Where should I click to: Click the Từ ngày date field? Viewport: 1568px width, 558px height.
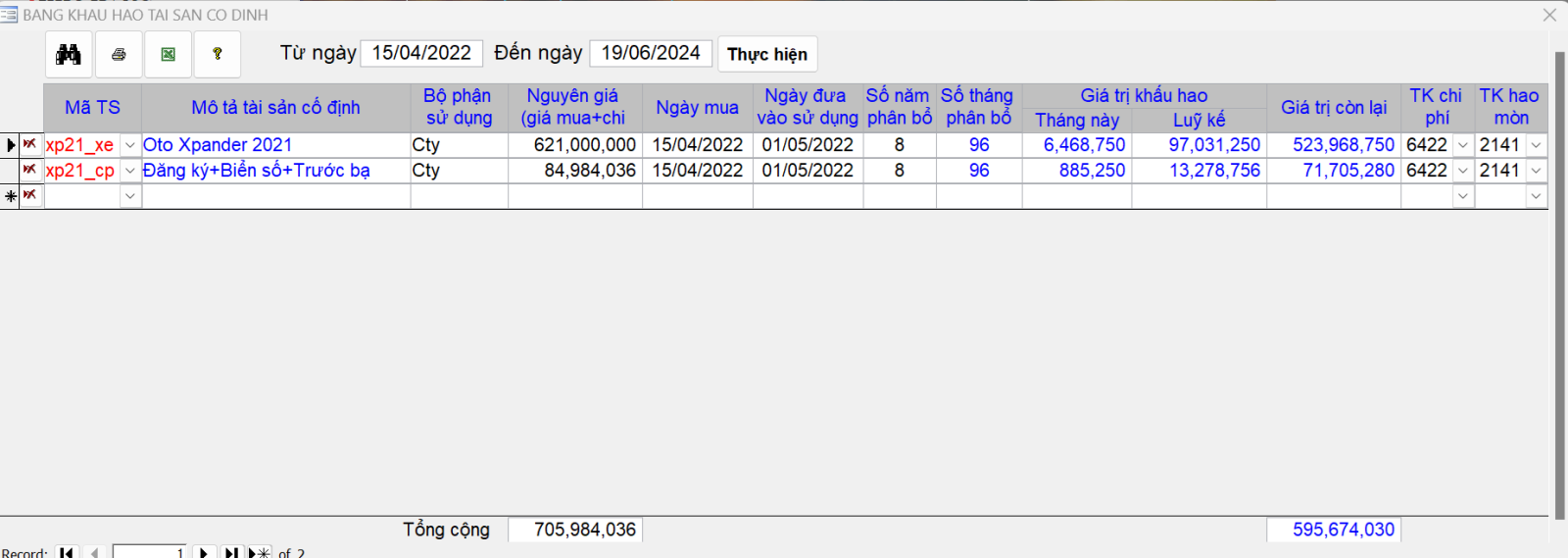click(x=421, y=53)
